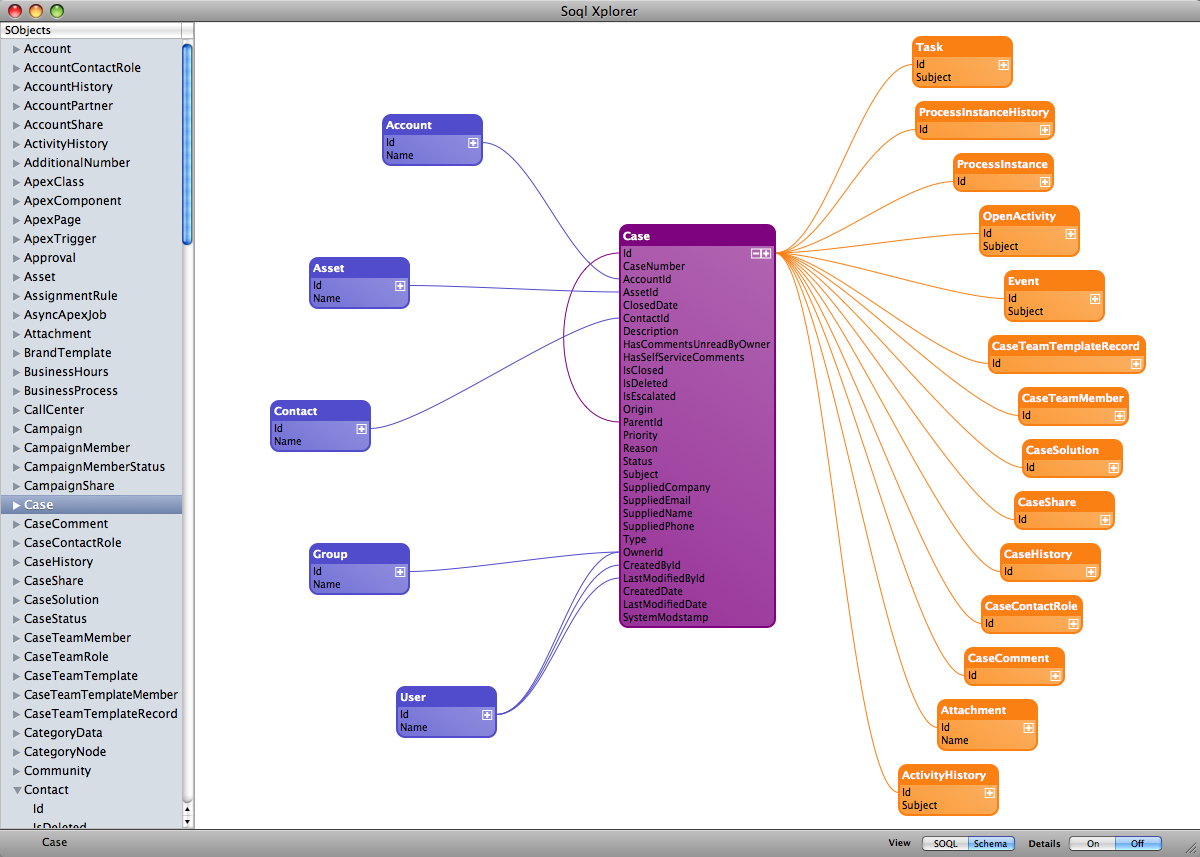Expand the CaseShare node plus icon
1200x857 pixels.
click(1105, 520)
